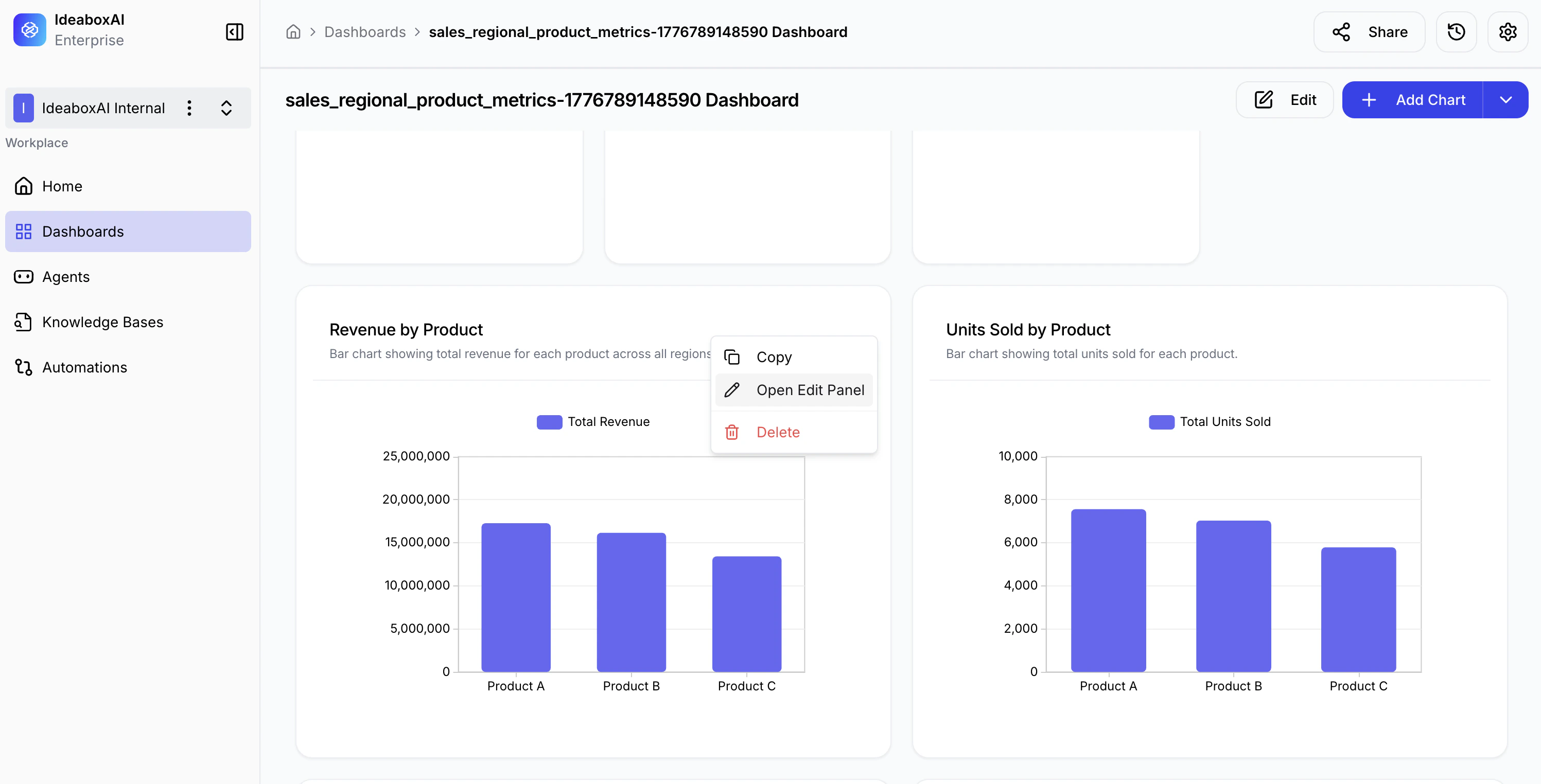The width and height of the screenshot is (1541, 784).
Task: Open Dashboards in the sidebar
Action: (x=128, y=231)
